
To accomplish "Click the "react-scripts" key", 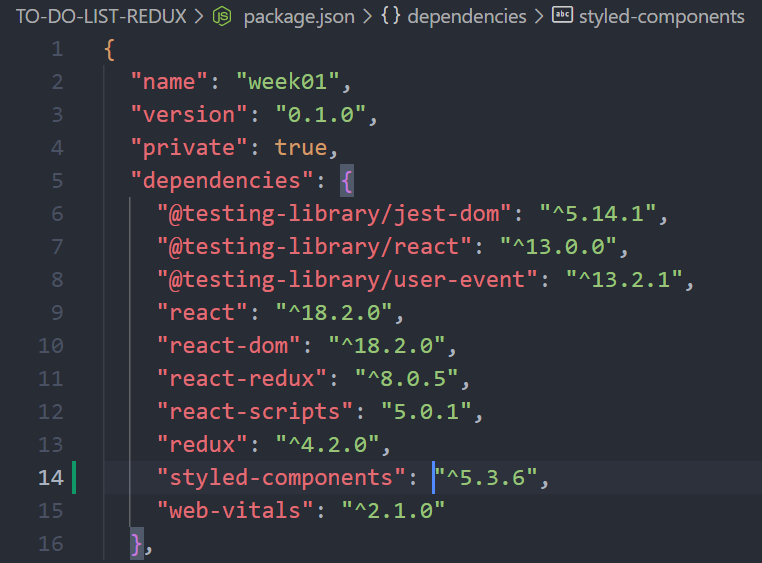I will point(255,412).
